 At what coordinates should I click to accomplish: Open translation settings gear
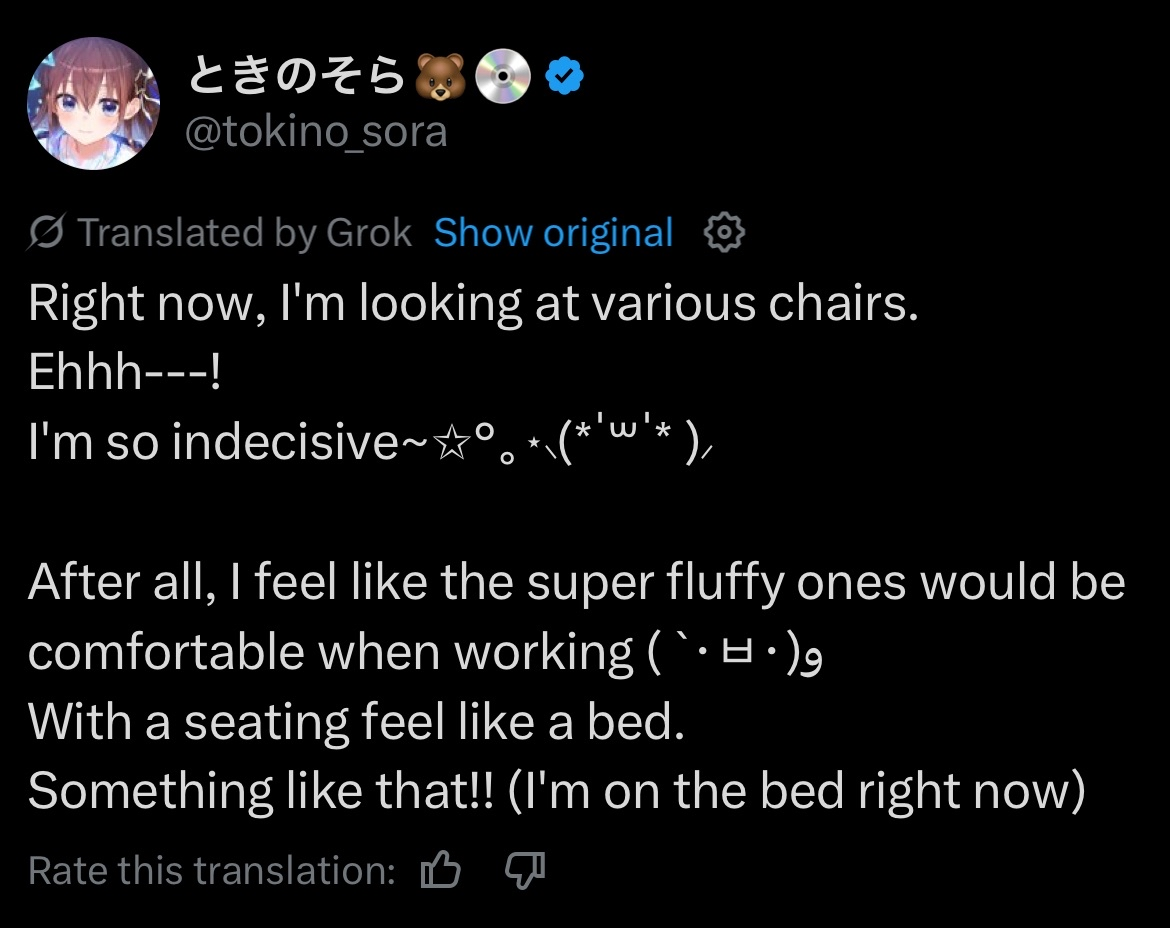[725, 233]
